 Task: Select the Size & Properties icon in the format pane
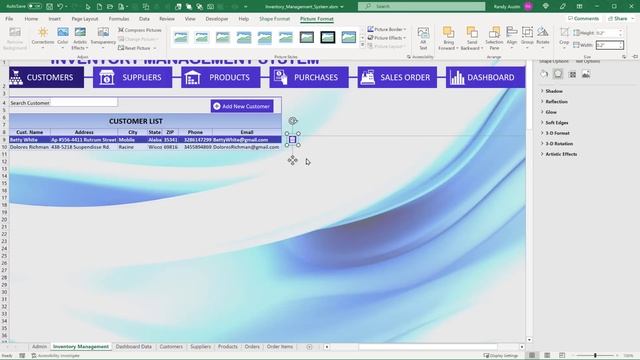(x=572, y=74)
